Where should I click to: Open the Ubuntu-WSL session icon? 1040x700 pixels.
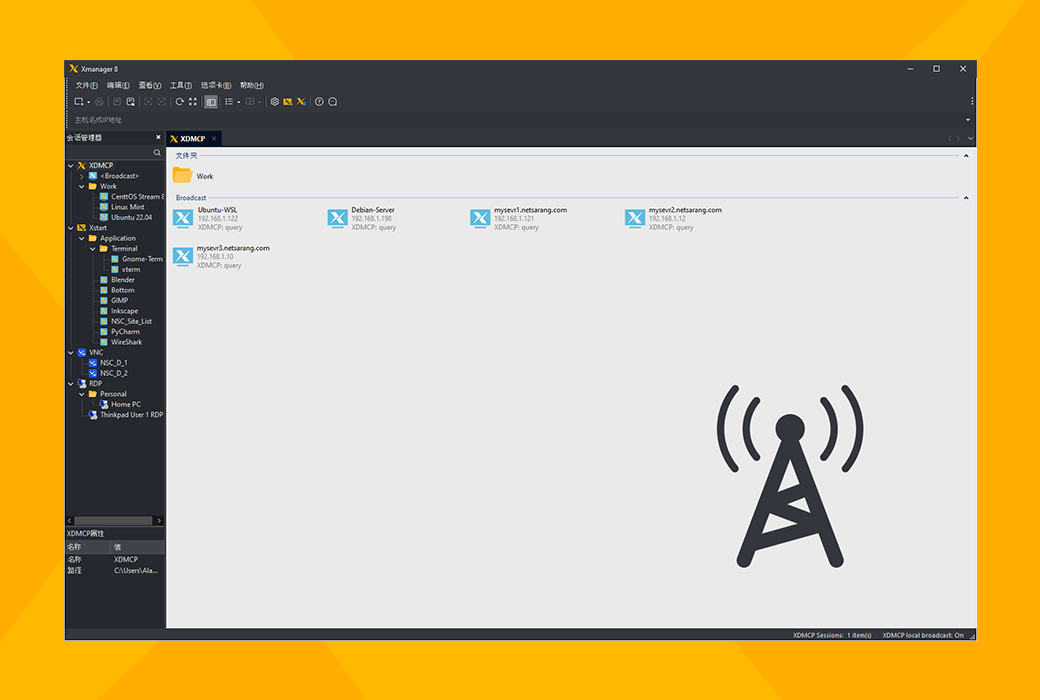coord(183,218)
